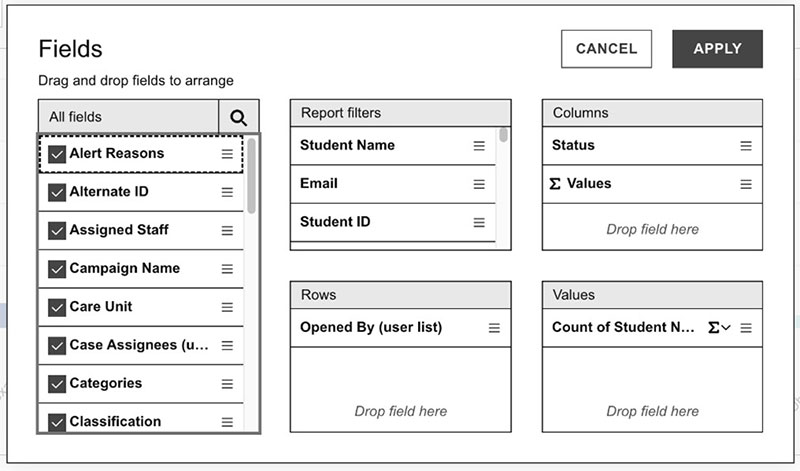Click the CANCEL button
Image resolution: width=800 pixels, height=471 pixels.
click(x=606, y=48)
